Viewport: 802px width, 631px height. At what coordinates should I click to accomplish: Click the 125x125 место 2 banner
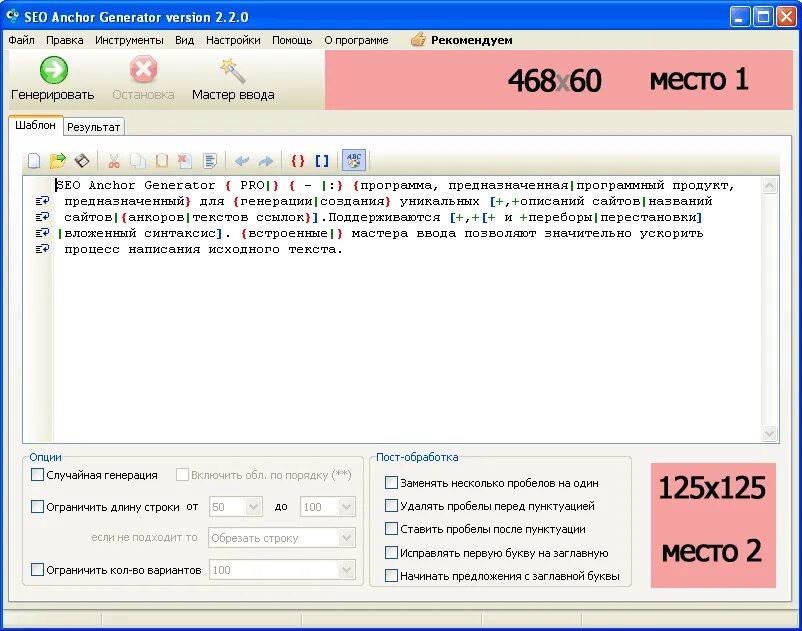pyautogui.click(x=713, y=525)
